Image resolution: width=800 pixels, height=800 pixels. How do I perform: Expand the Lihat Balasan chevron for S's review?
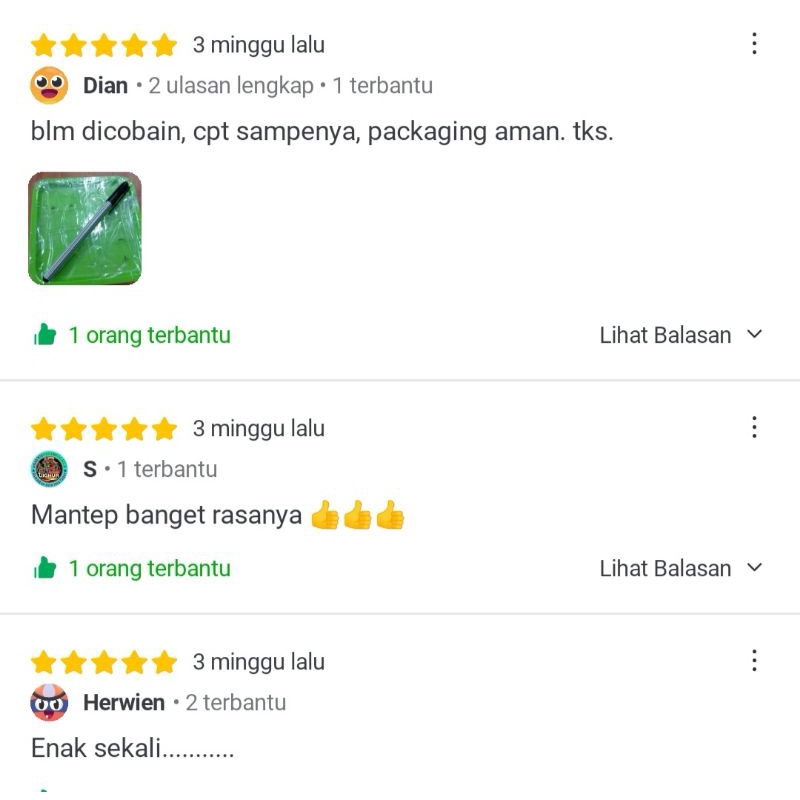(754, 567)
